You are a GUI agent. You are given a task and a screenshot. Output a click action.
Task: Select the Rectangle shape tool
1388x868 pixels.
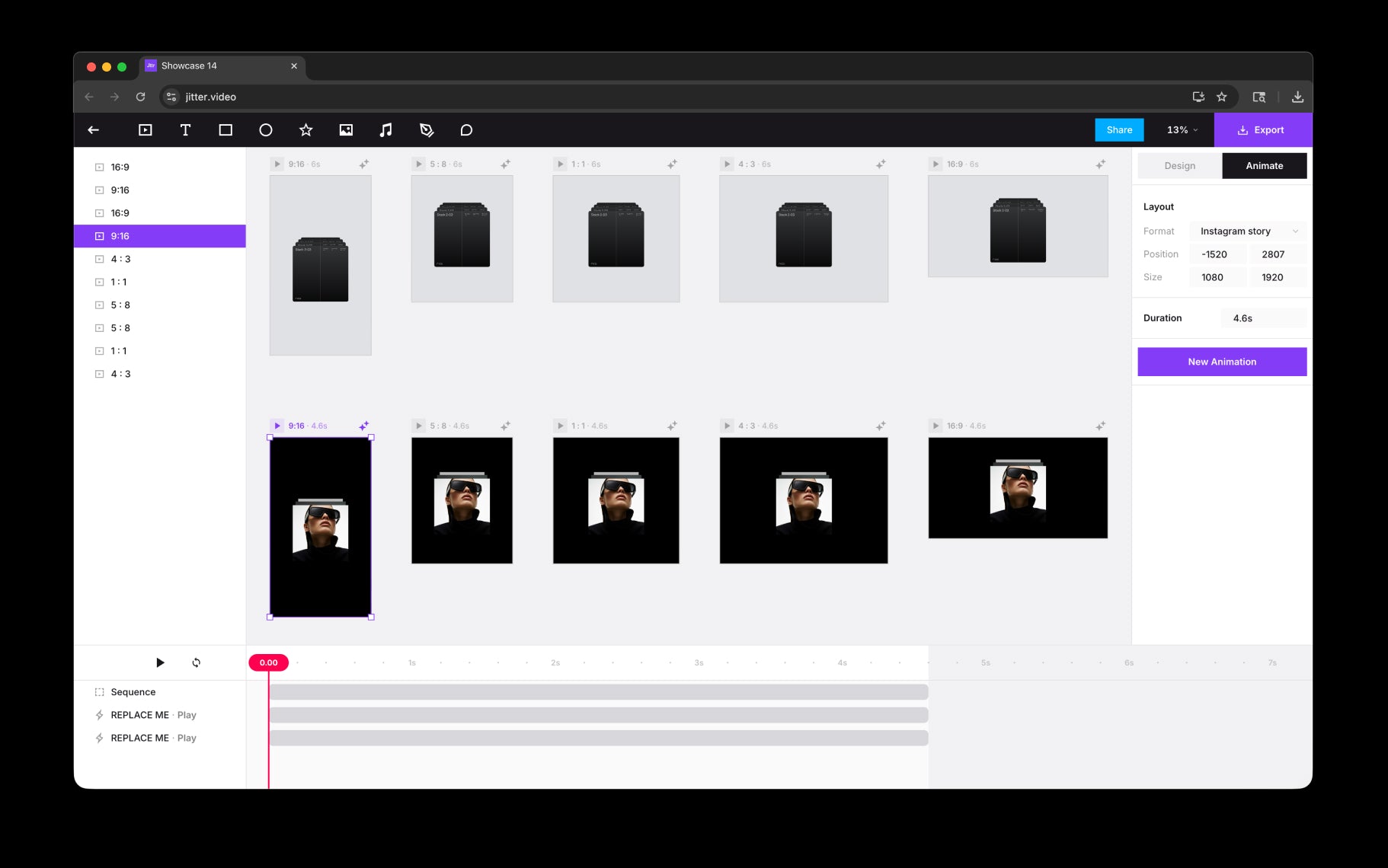point(225,130)
